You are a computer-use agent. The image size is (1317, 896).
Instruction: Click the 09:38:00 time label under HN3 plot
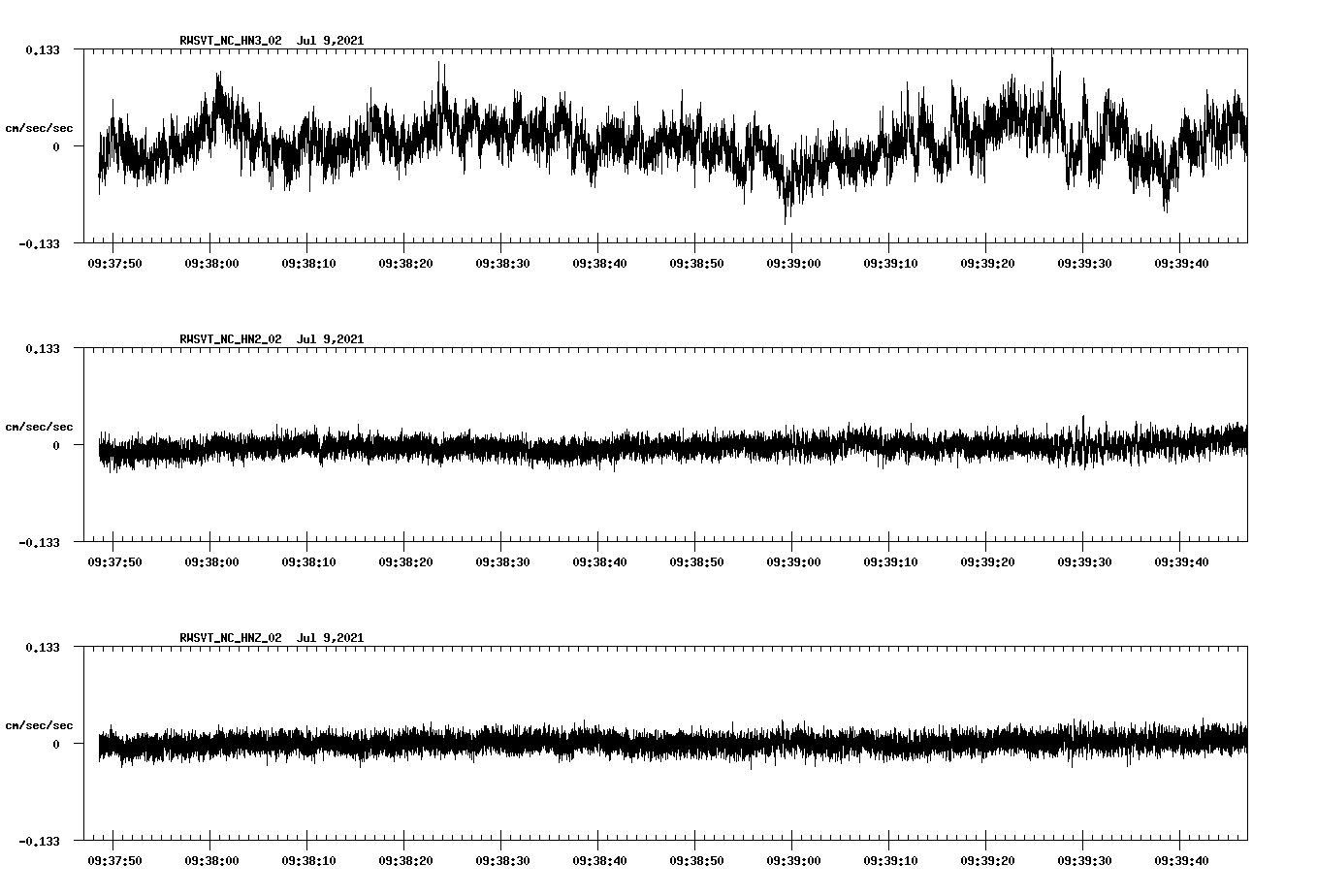pos(211,264)
